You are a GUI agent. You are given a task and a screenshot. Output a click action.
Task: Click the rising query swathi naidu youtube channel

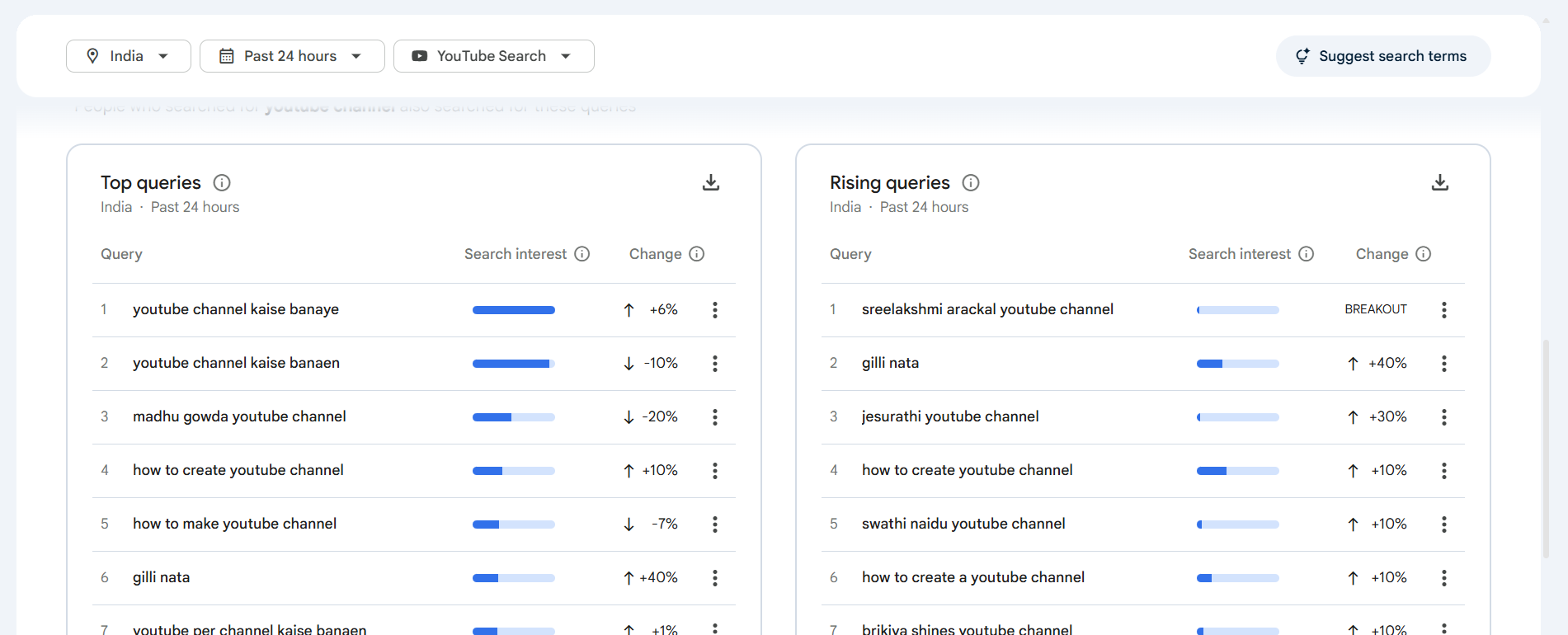click(963, 524)
